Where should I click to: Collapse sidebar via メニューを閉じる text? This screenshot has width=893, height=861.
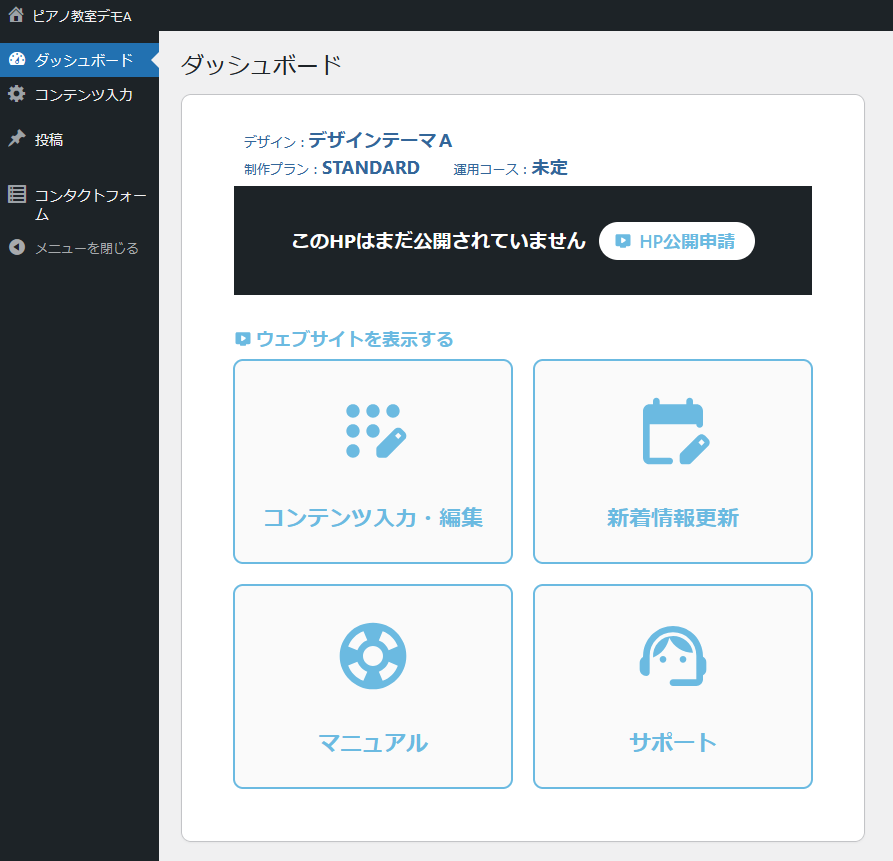[x=87, y=248]
